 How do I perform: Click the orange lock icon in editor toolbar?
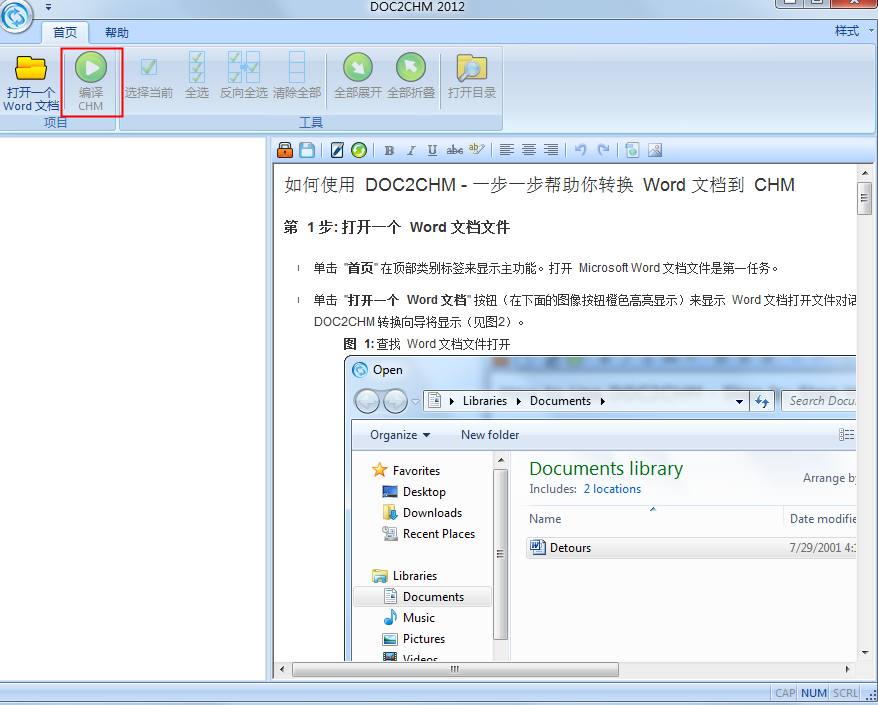[x=285, y=150]
